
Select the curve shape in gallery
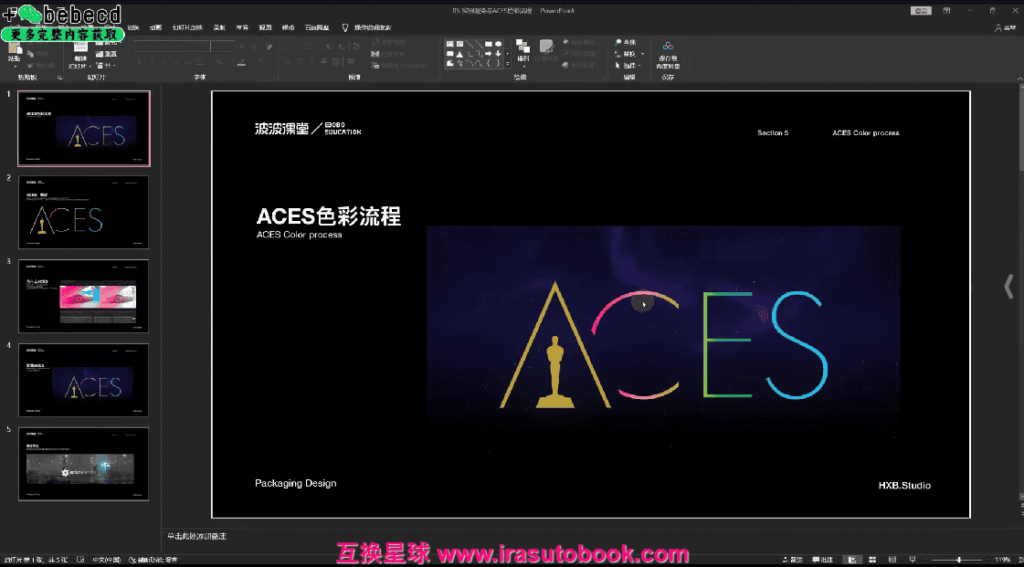click(479, 63)
